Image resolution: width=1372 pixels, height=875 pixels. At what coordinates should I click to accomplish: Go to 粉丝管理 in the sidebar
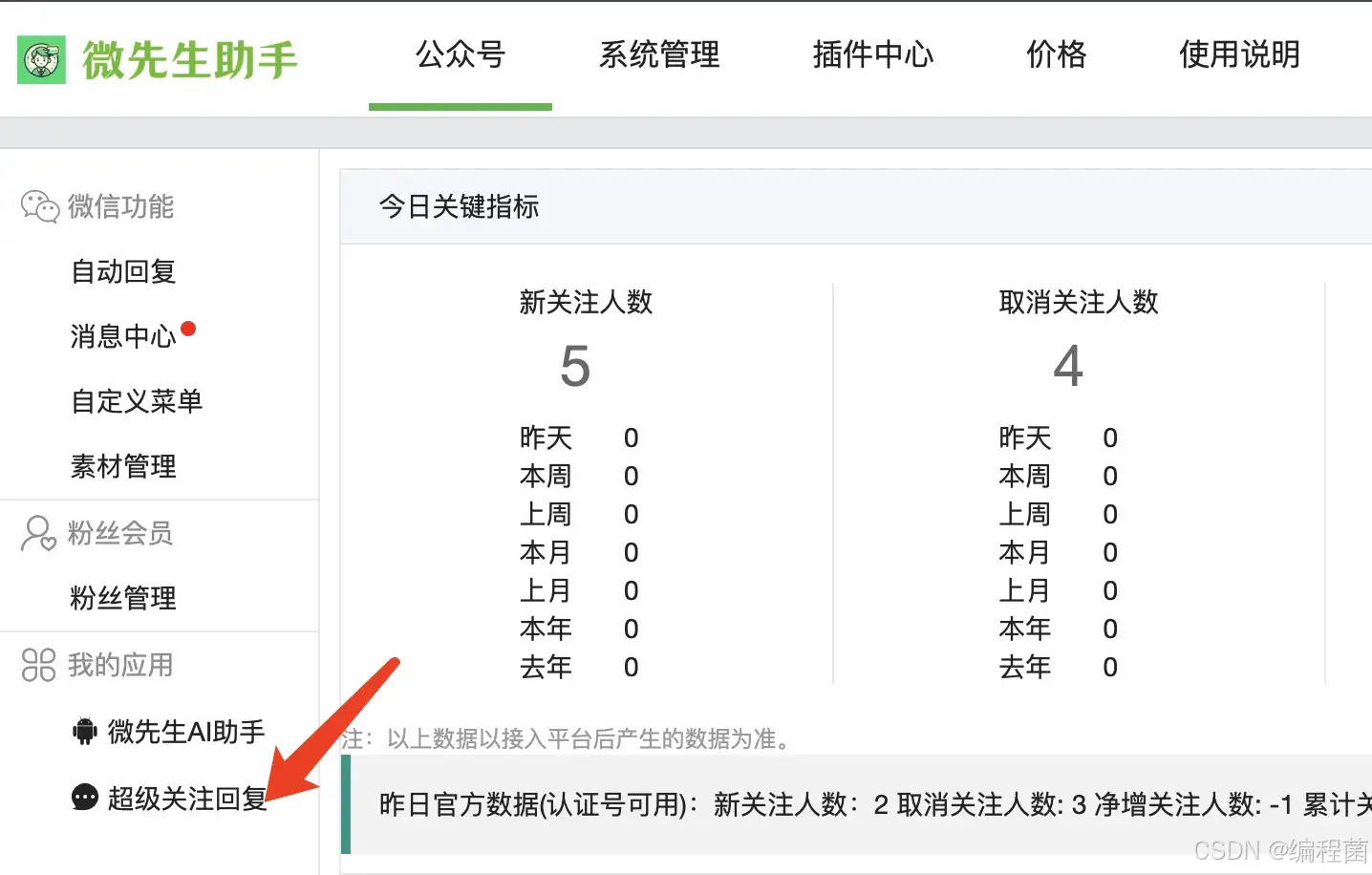[x=124, y=598]
